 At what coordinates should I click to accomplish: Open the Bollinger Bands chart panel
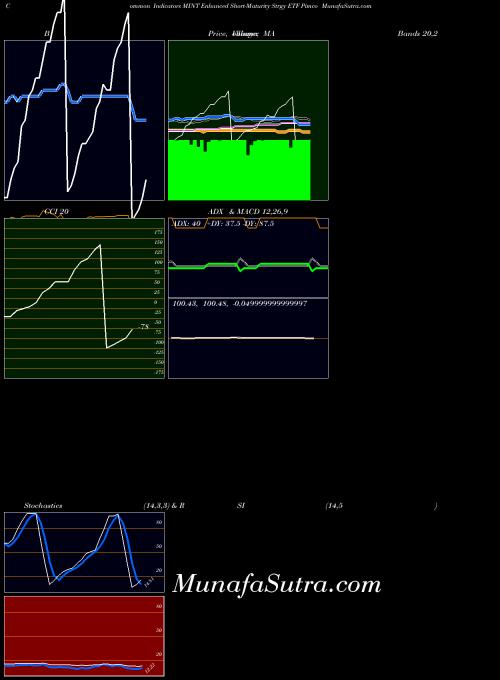[x=85, y=120]
